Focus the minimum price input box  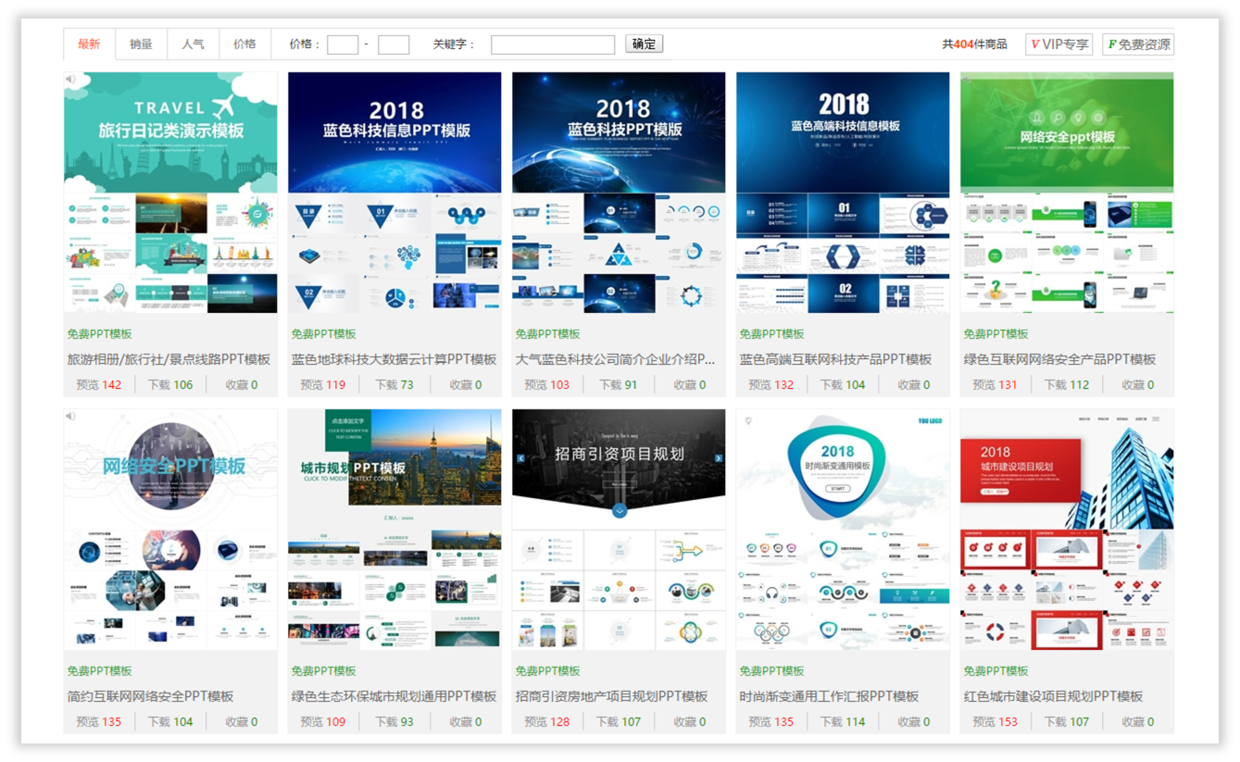pyautogui.click(x=343, y=44)
